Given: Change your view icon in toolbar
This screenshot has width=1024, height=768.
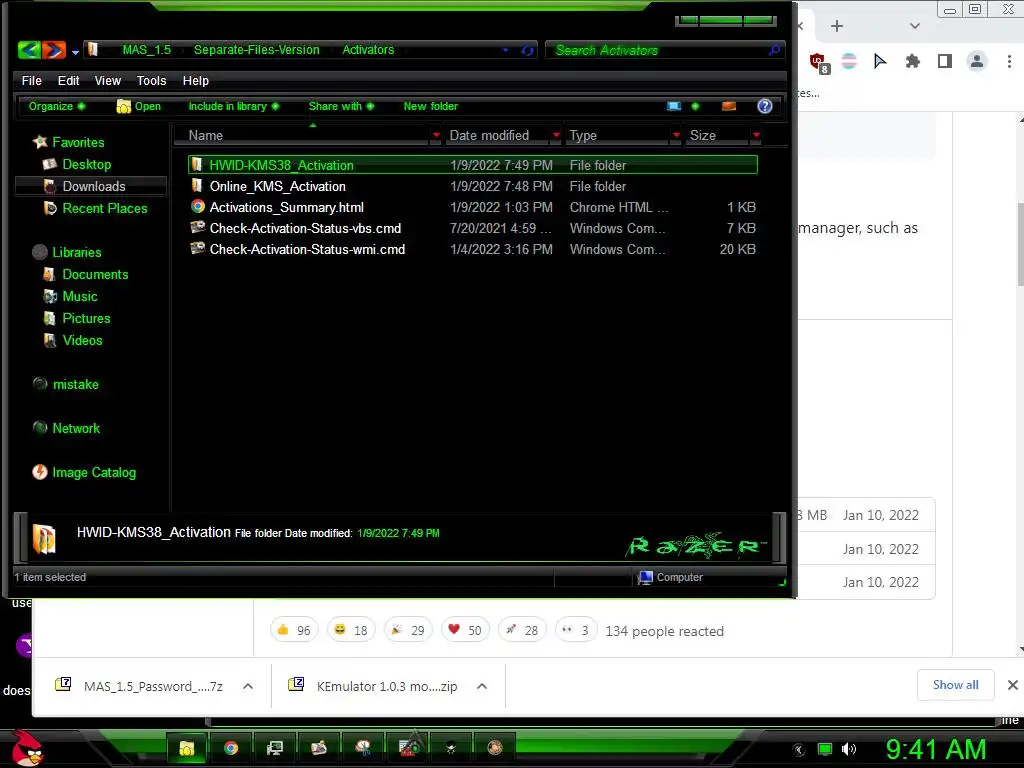Looking at the screenshot, I should tap(674, 106).
